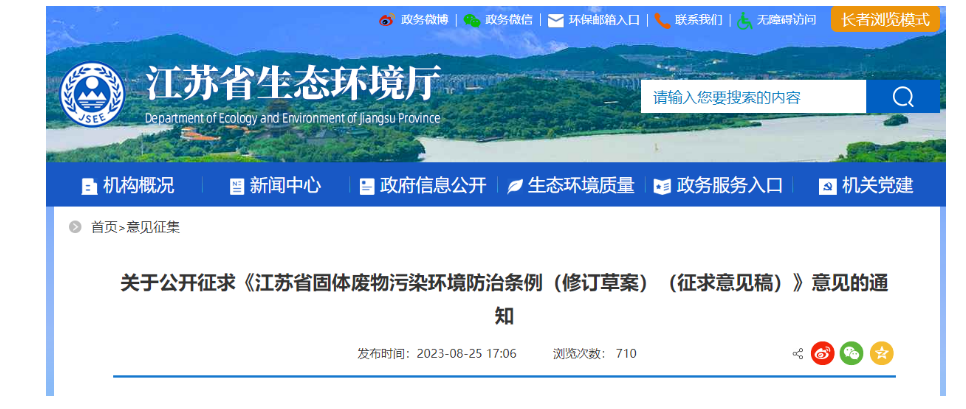Open 政务微博 link in the top bar
The image size is (966, 409).
pos(413,20)
